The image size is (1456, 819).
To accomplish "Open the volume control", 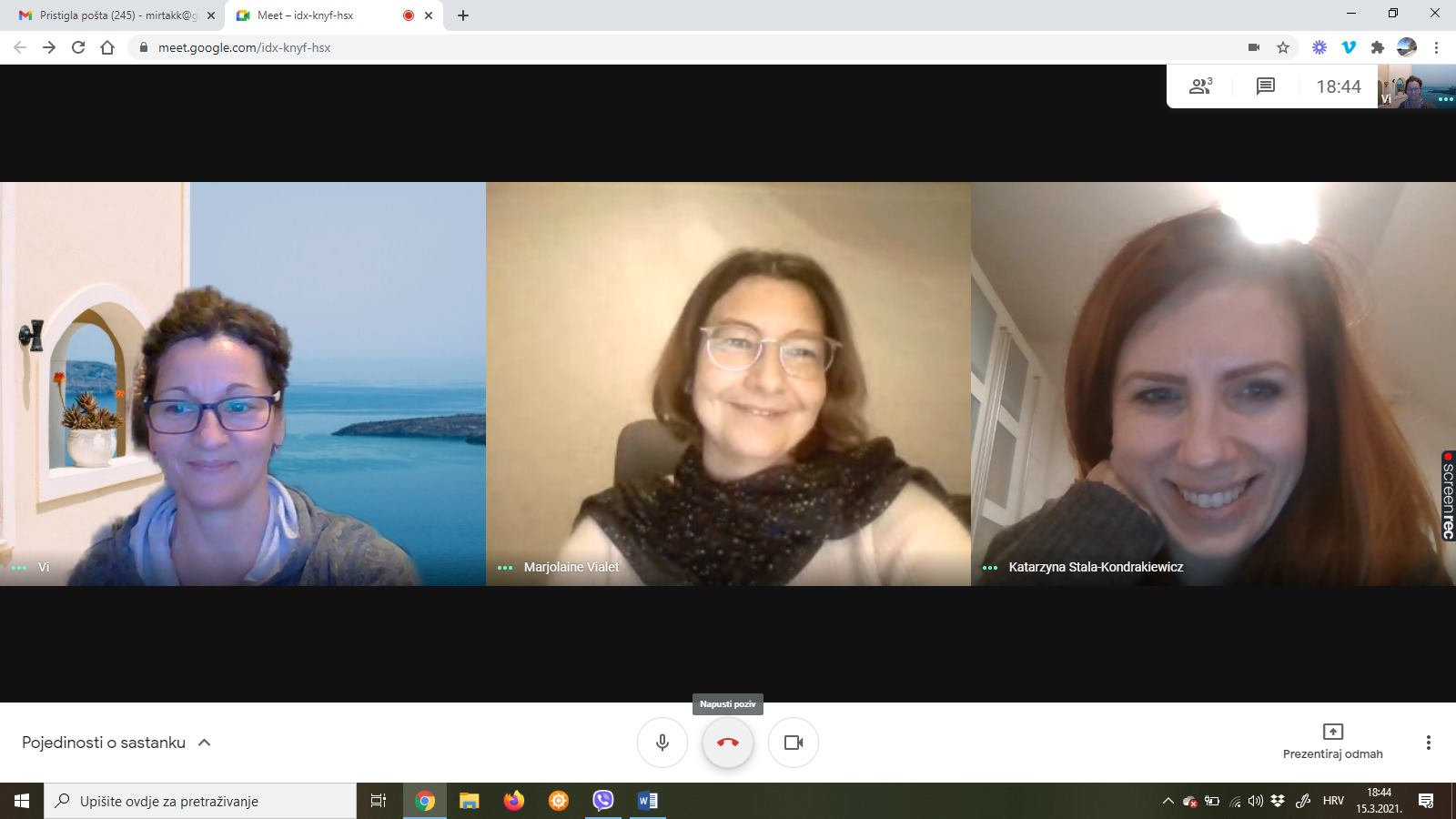I will pos(1256,801).
